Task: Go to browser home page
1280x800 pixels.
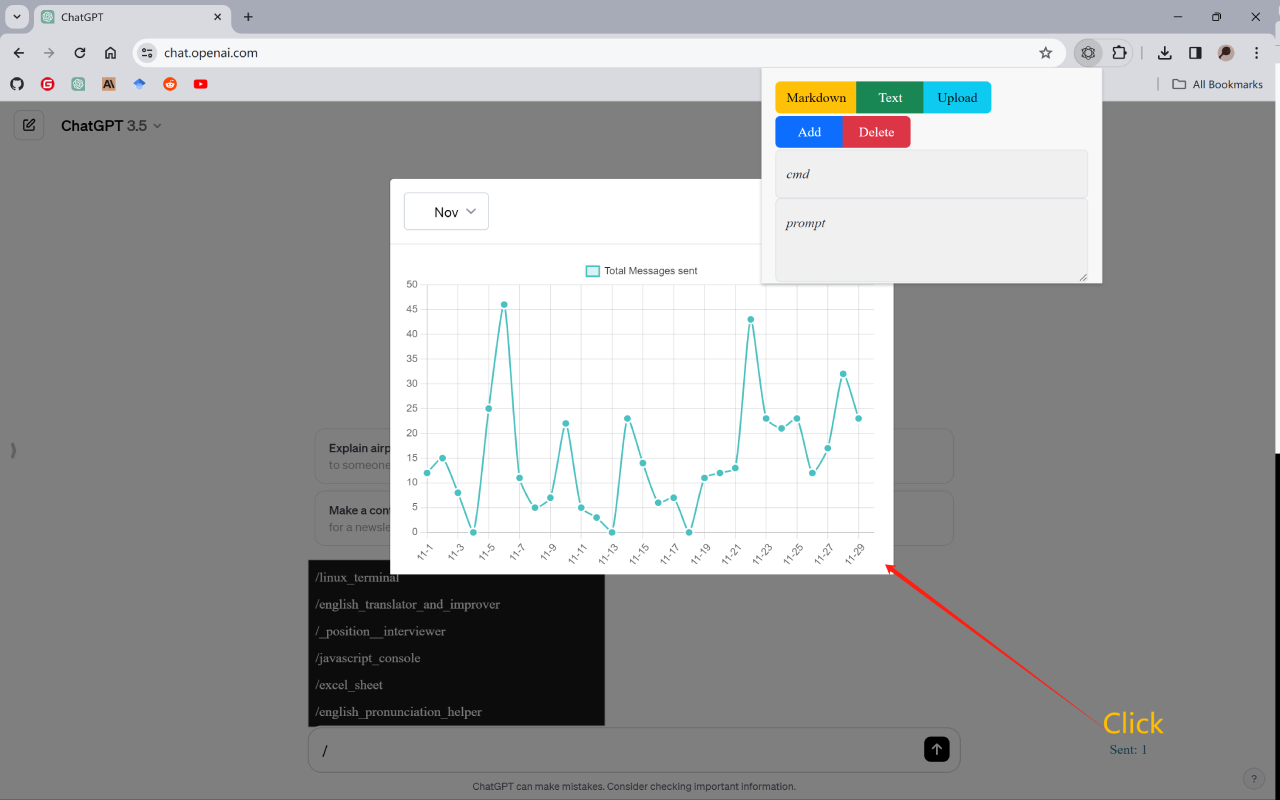Action: click(110, 53)
